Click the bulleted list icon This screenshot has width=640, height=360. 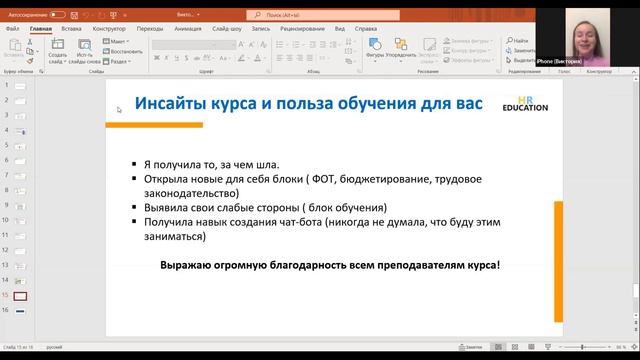click(280, 44)
